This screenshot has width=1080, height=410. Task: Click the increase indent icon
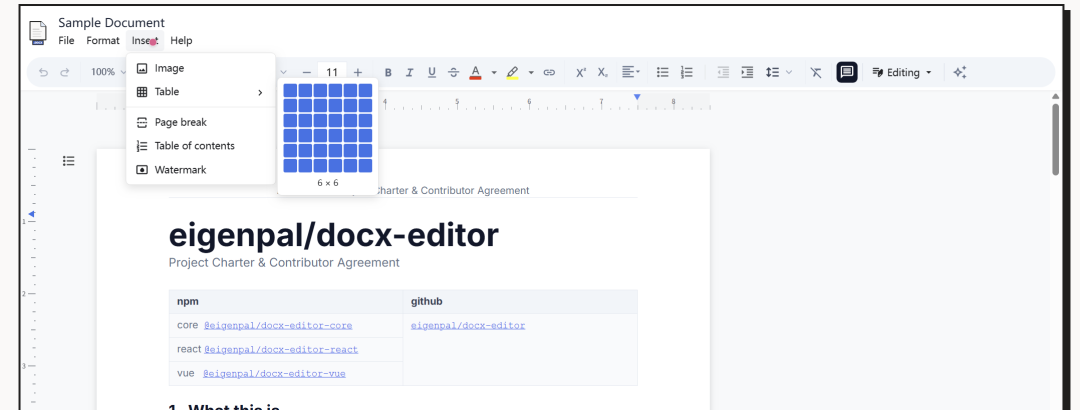tap(747, 72)
